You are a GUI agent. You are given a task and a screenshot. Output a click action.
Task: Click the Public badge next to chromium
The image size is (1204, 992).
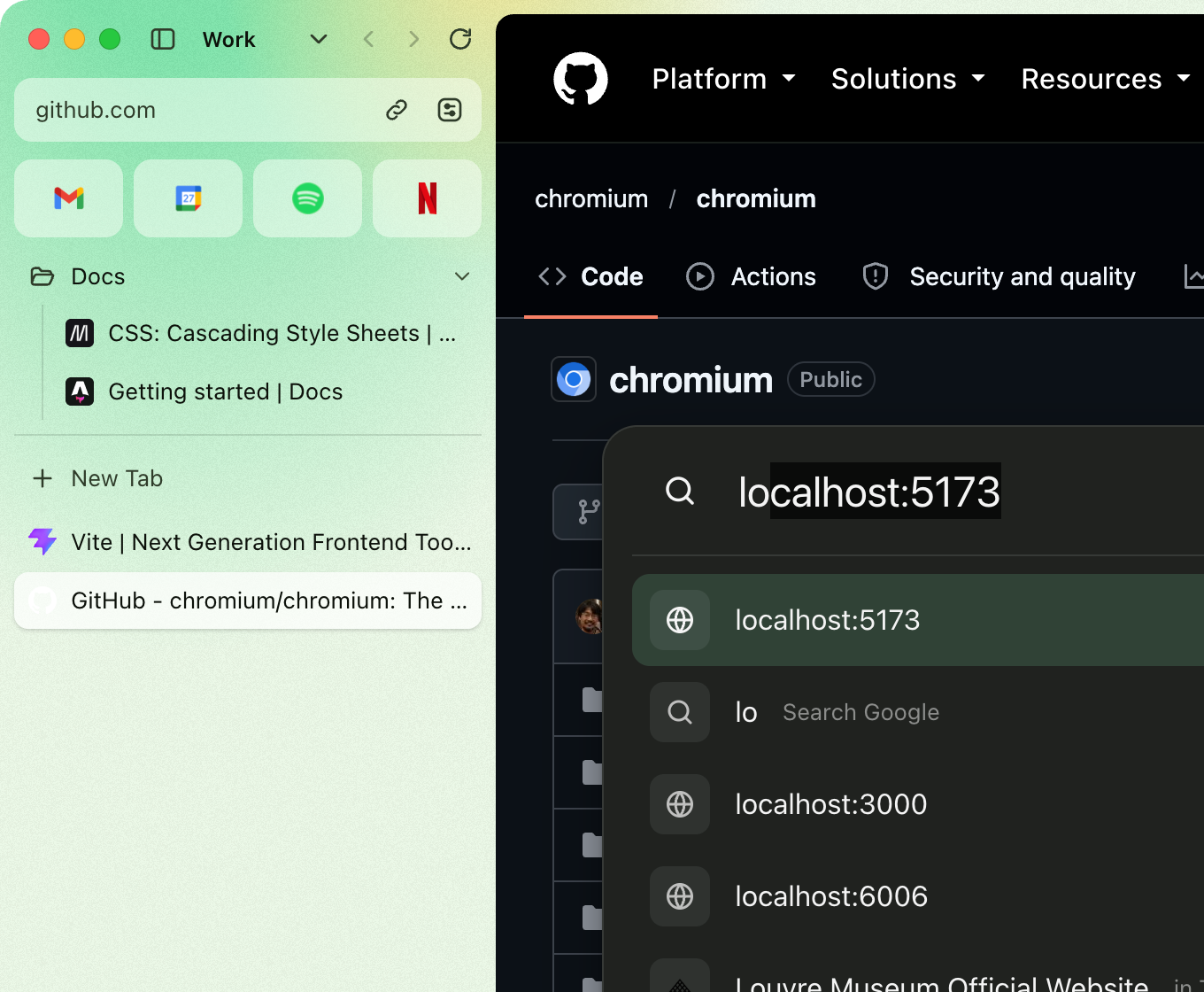click(x=830, y=379)
